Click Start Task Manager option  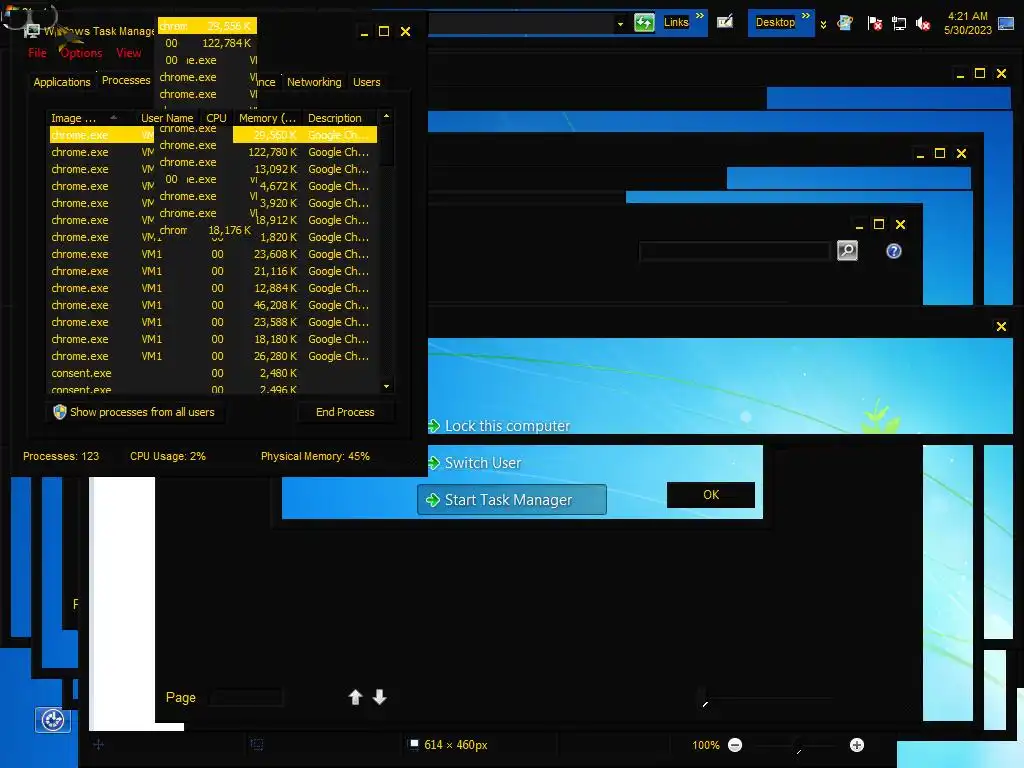[511, 500]
